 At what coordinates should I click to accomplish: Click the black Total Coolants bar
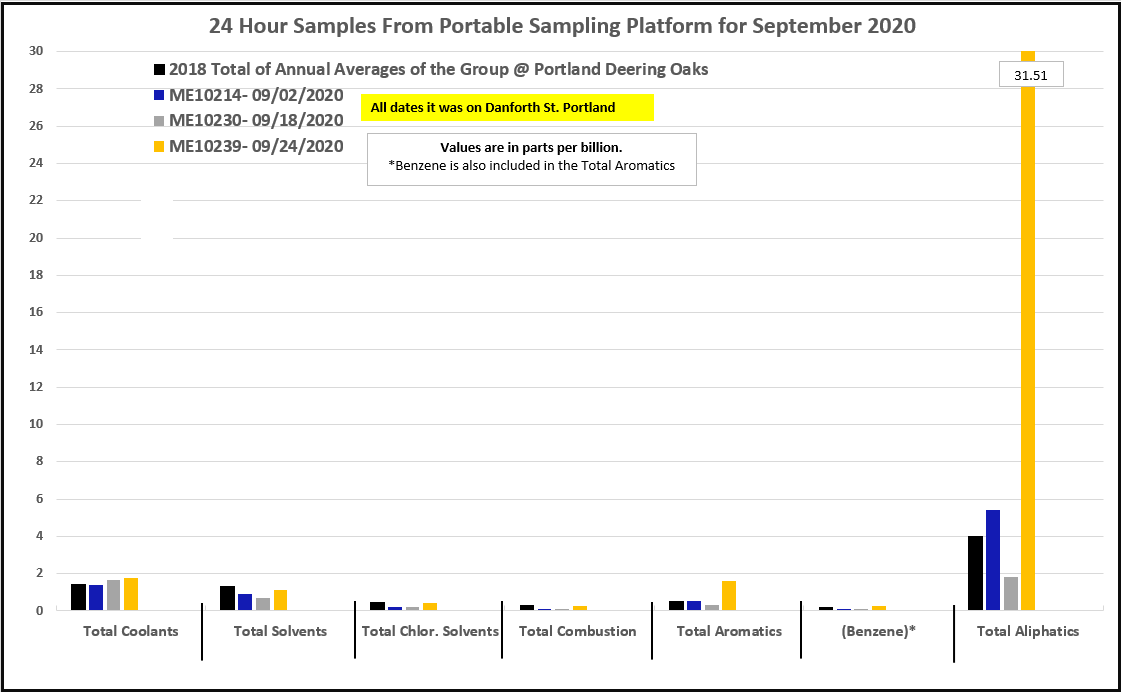(x=78, y=597)
